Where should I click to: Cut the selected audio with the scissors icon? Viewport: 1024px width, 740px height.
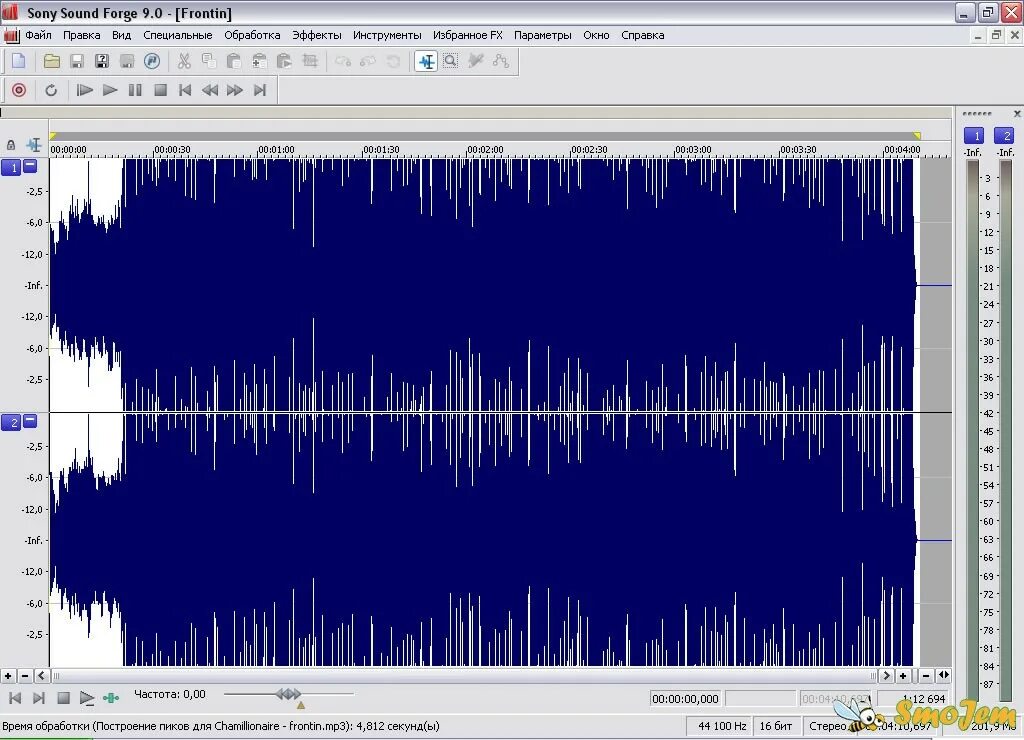183,61
